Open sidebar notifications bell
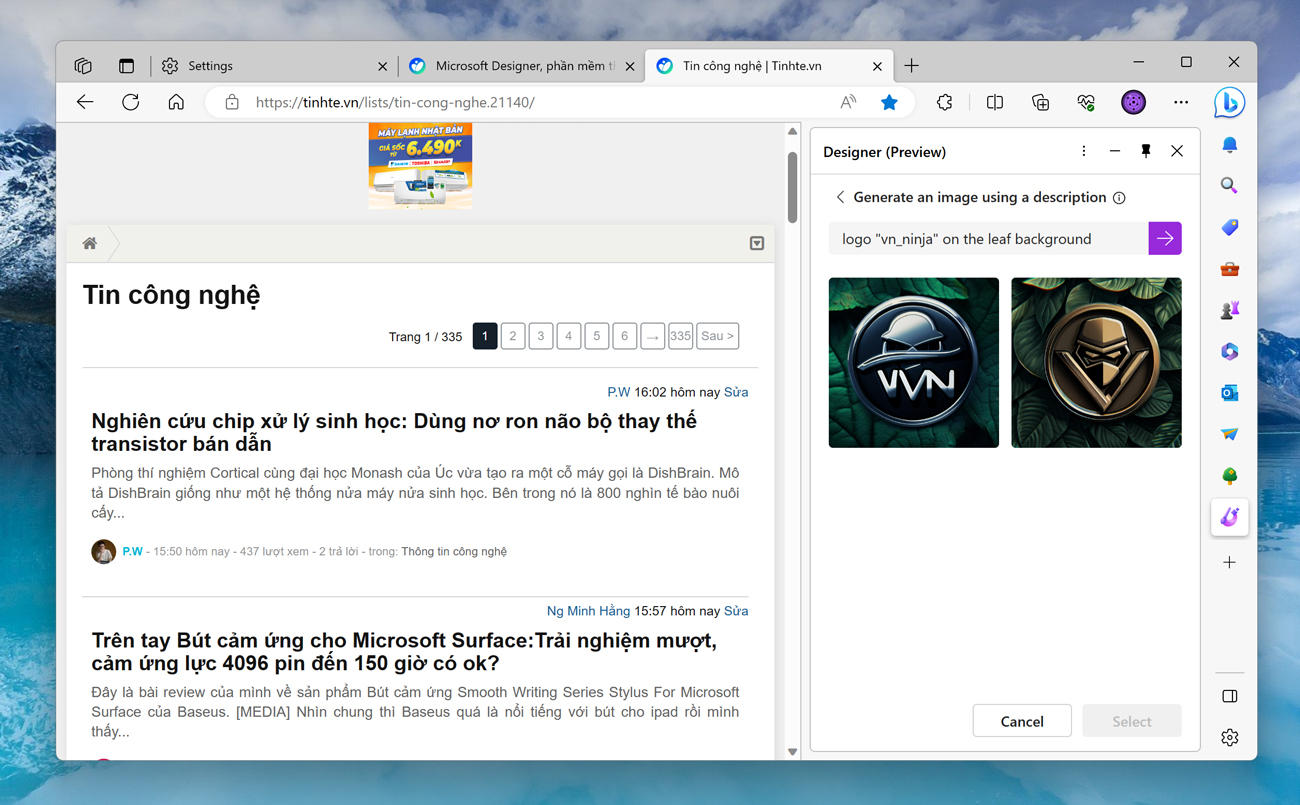This screenshot has width=1300, height=805. [1230, 146]
